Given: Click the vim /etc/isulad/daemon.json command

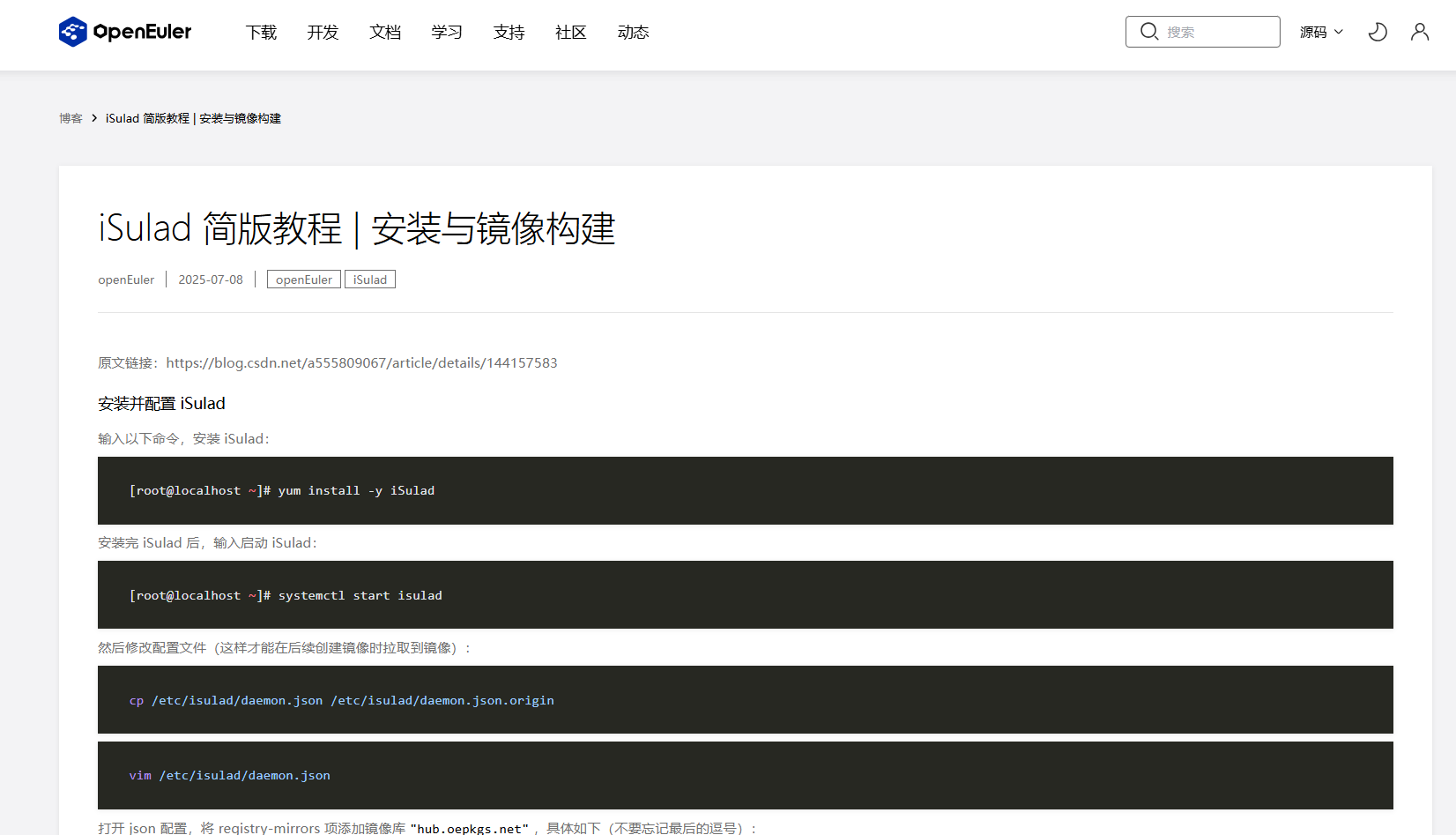Looking at the screenshot, I should 230,775.
